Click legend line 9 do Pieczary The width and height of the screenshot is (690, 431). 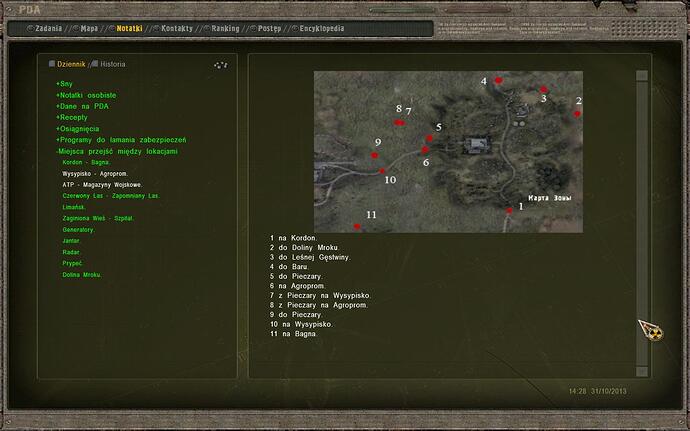tap(296, 315)
